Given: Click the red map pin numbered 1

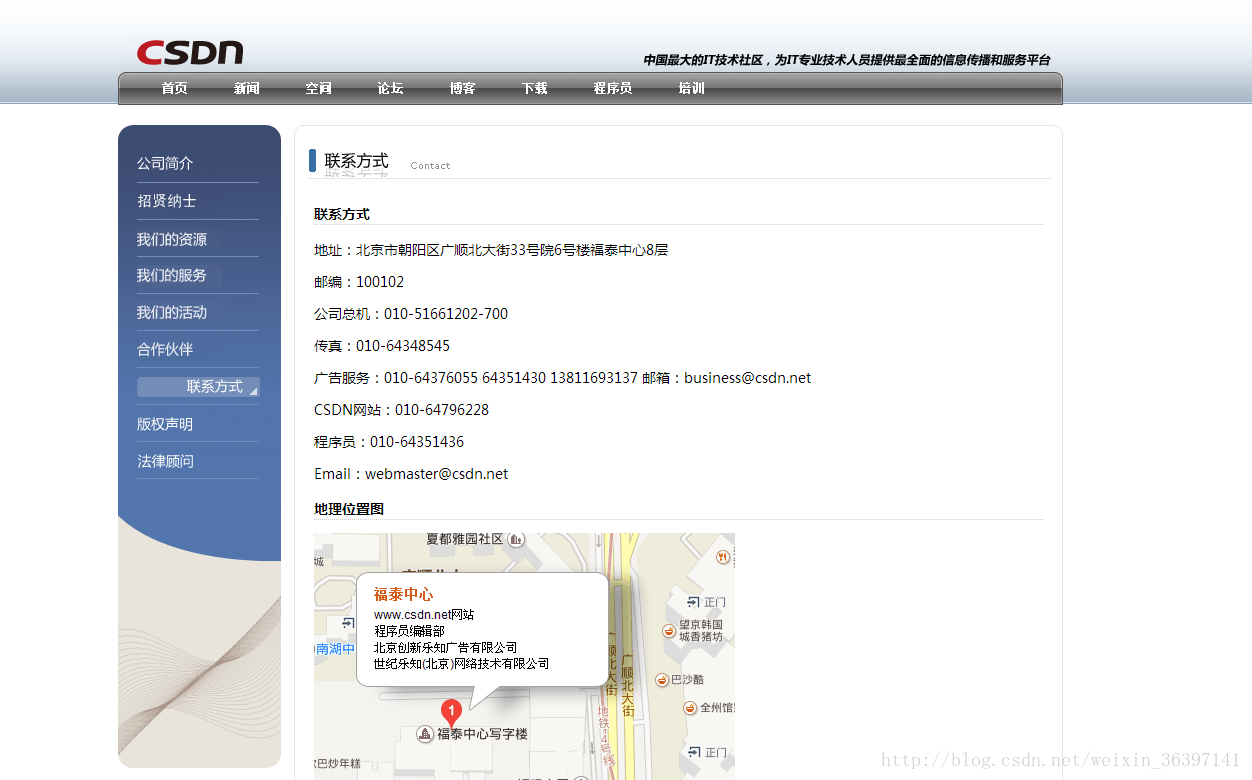Looking at the screenshot, I should [x=451, y=713].
